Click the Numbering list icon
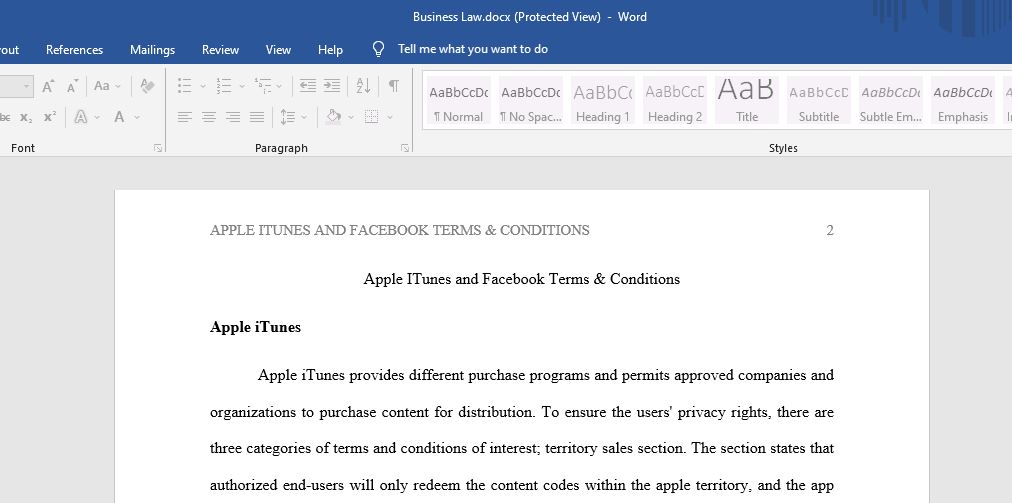Screen dimensions: 1012x503 [224, 86]
